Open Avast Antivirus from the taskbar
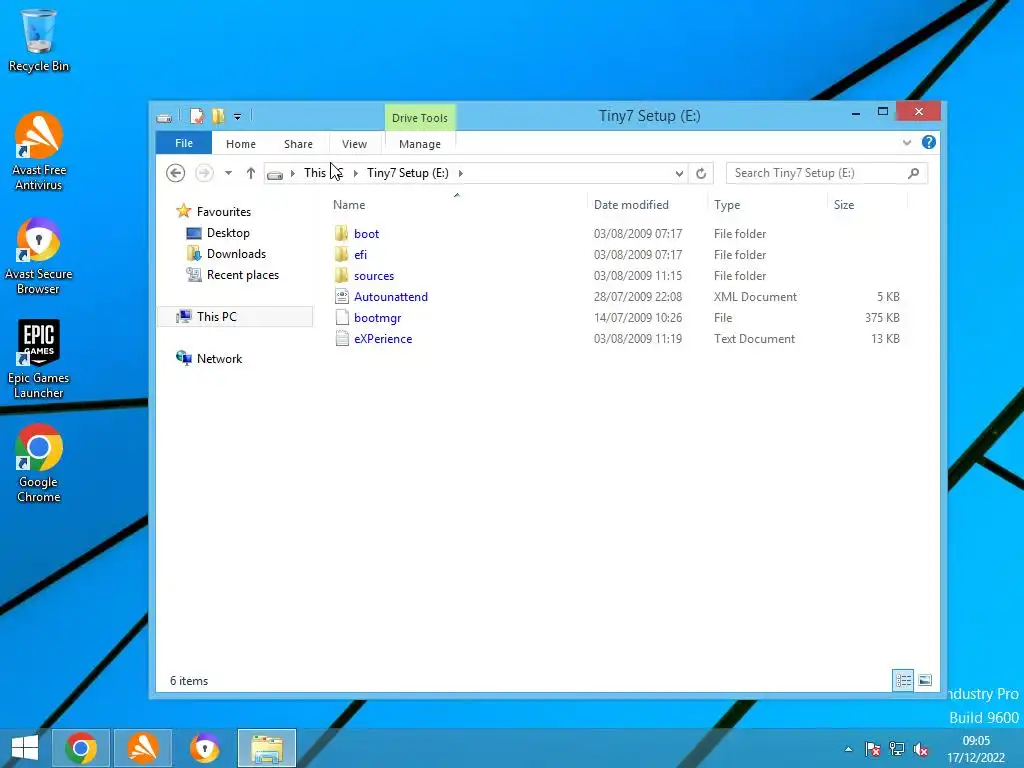 (142, 748)
